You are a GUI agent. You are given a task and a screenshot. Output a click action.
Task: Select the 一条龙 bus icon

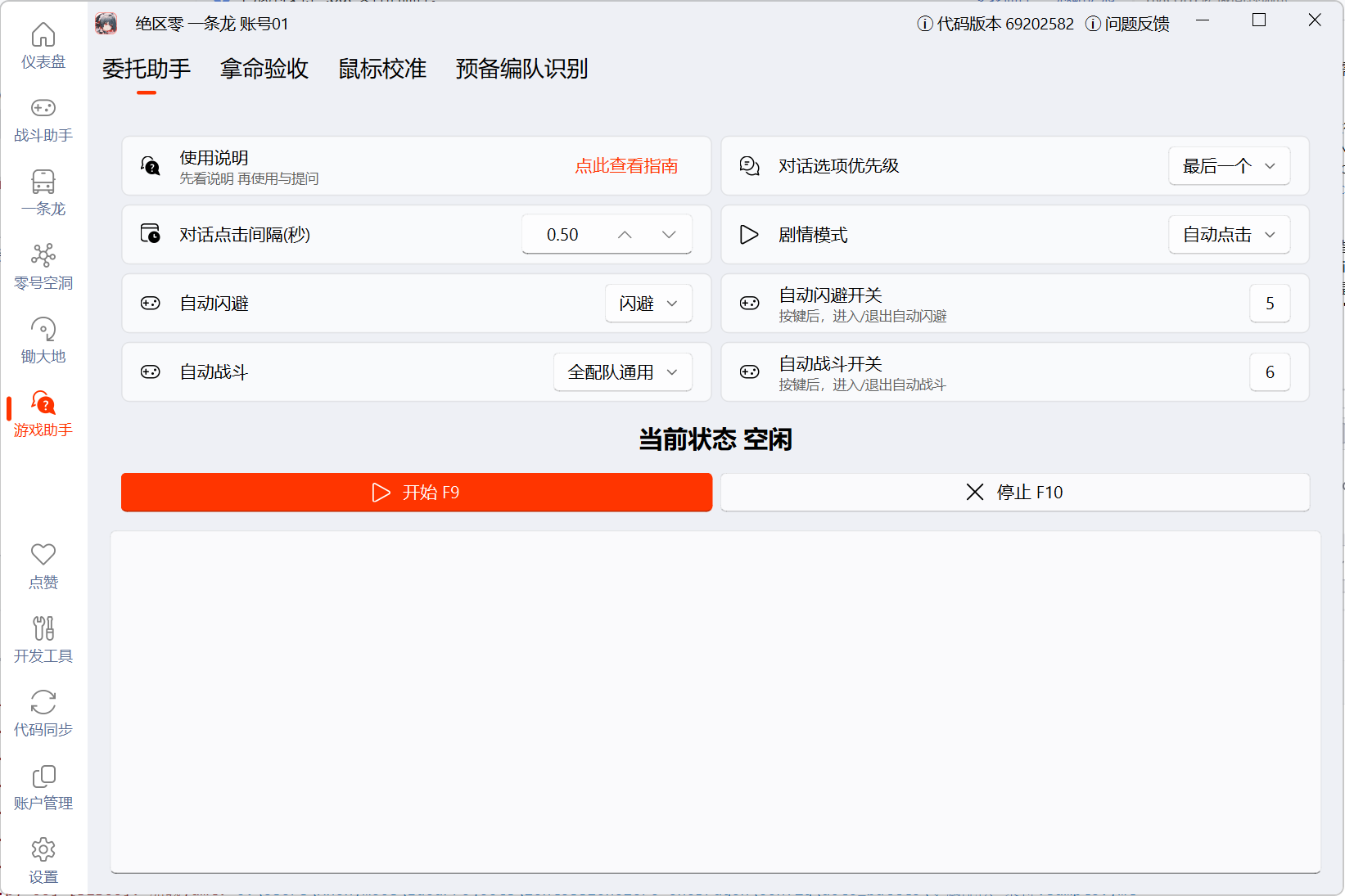tap(43, 182)
